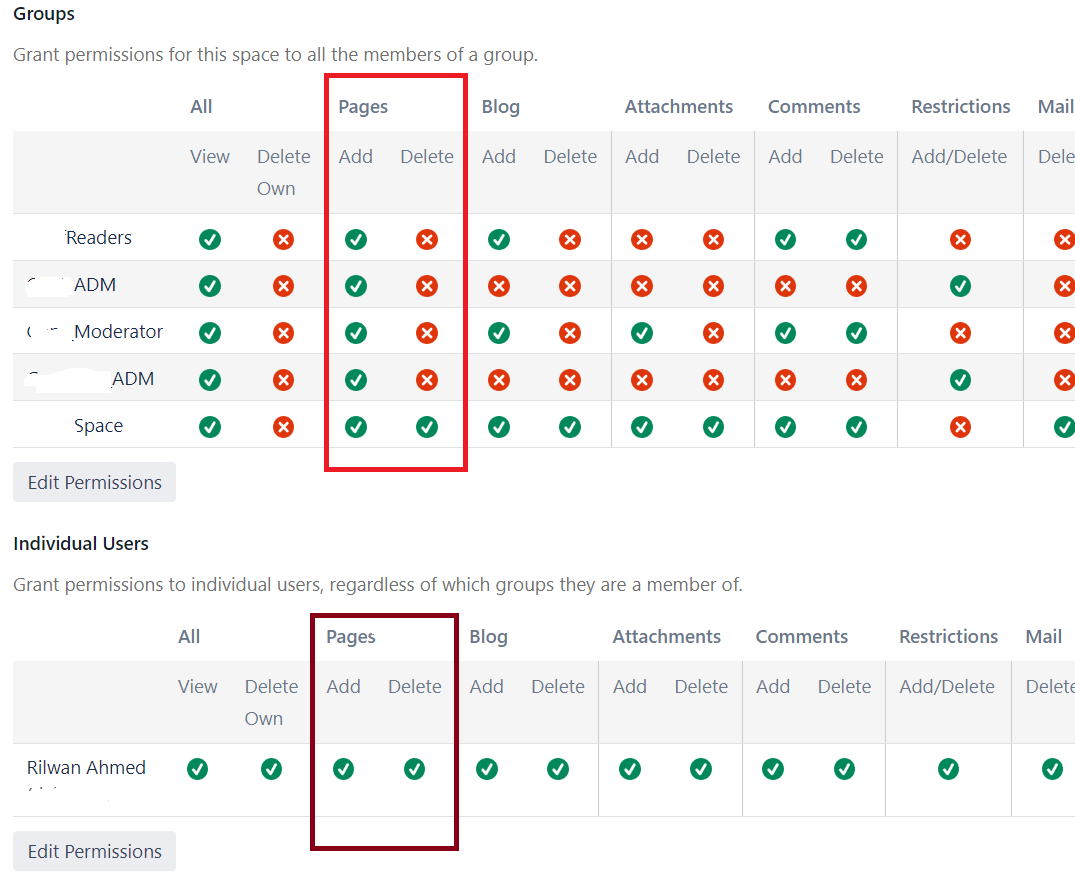Click the Attachments column header under Individual Users
1075x885 pixels.
(666, 636)
